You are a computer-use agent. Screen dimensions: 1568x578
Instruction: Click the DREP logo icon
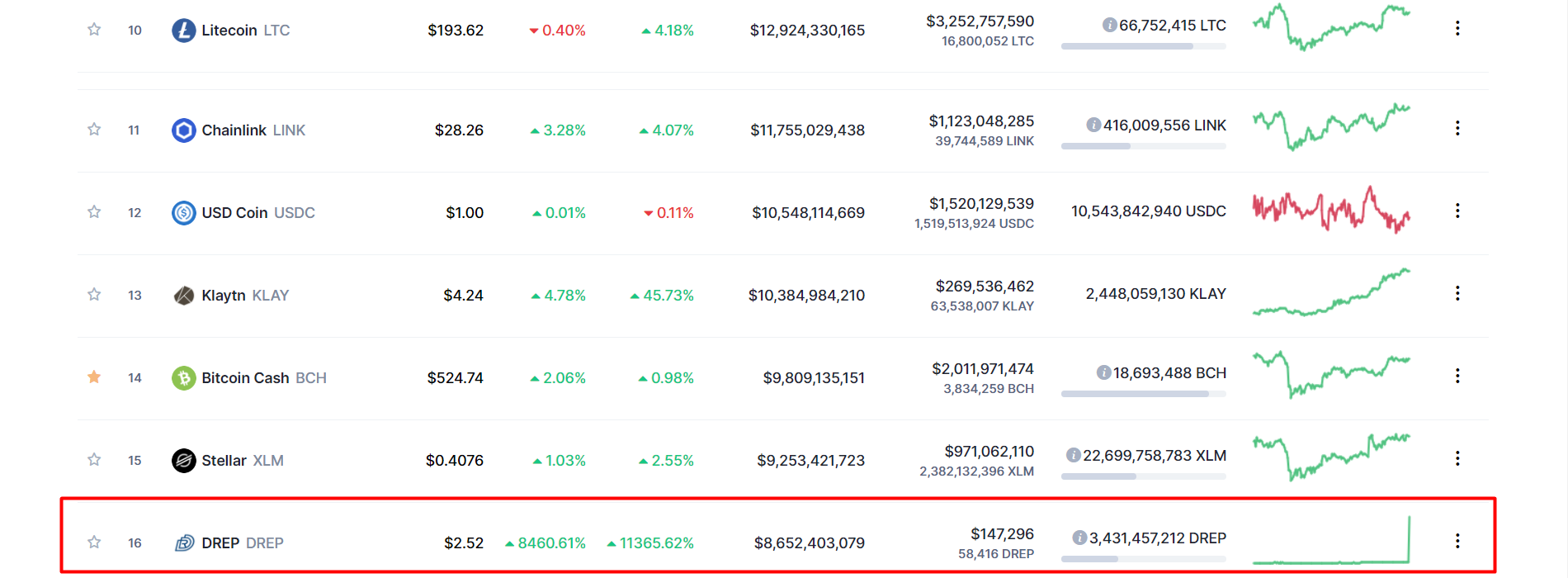point(184,543)
